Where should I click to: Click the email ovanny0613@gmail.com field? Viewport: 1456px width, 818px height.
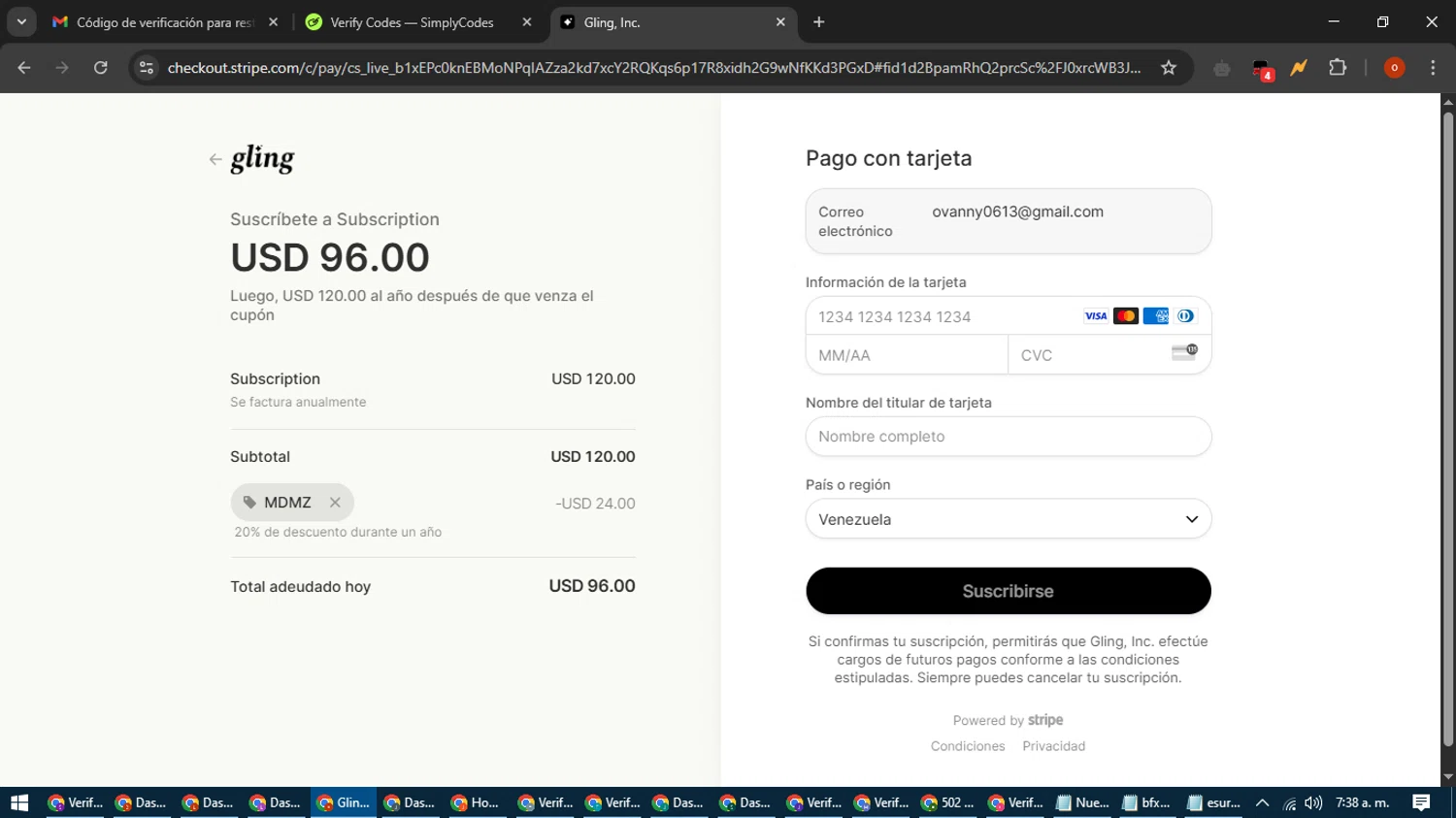pyautogui.click(x=1009, y=221)
